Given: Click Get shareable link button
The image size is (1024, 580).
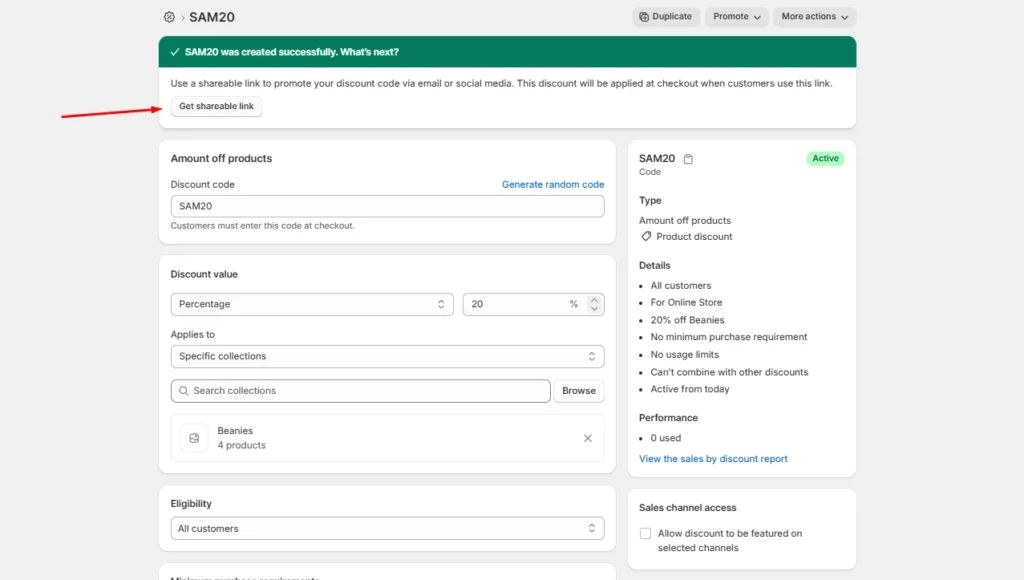Looking at the screenshot, I should [216, 106].
